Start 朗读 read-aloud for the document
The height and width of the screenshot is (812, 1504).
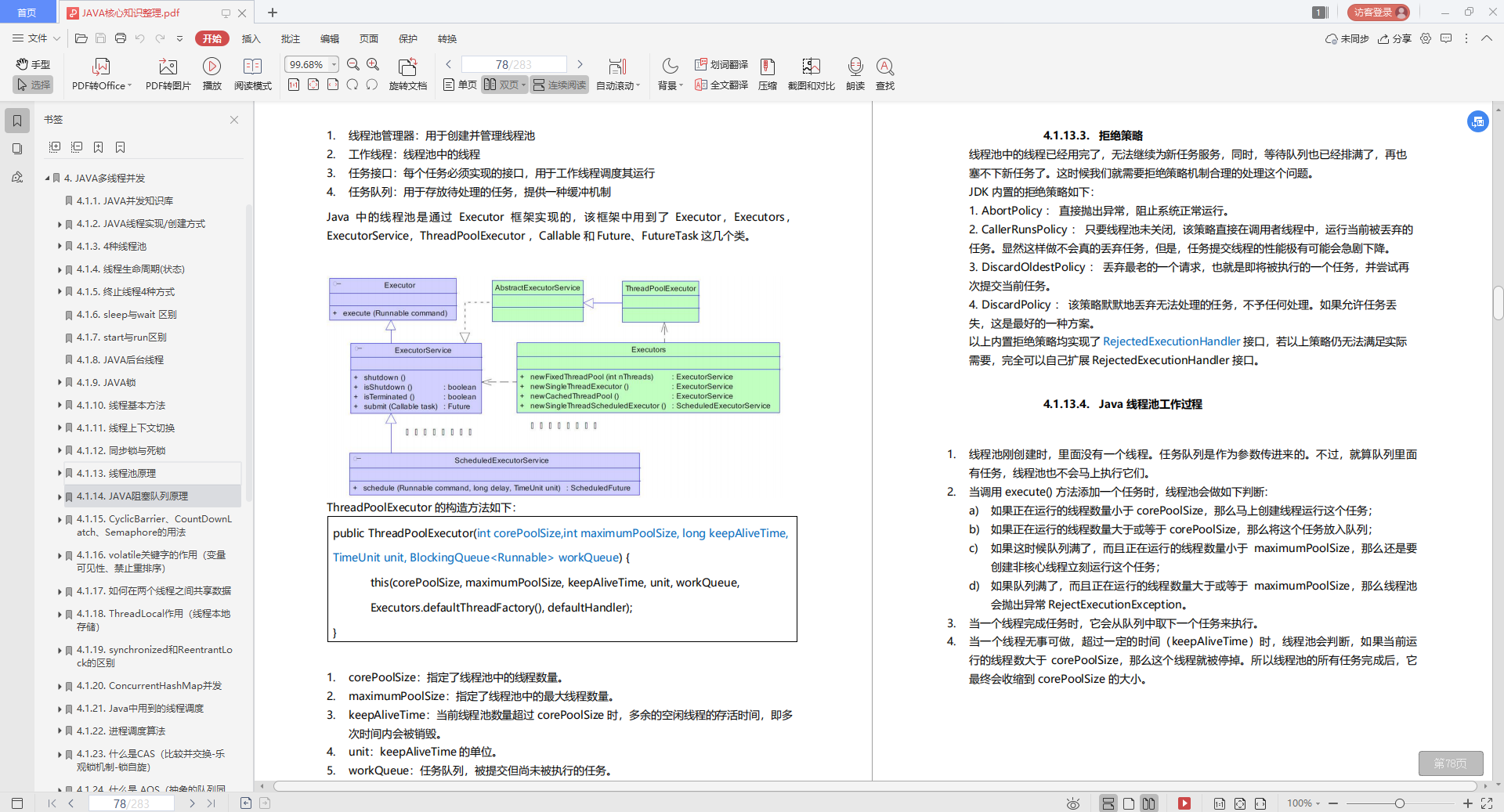pyautogui.click(x=855, y=74)
